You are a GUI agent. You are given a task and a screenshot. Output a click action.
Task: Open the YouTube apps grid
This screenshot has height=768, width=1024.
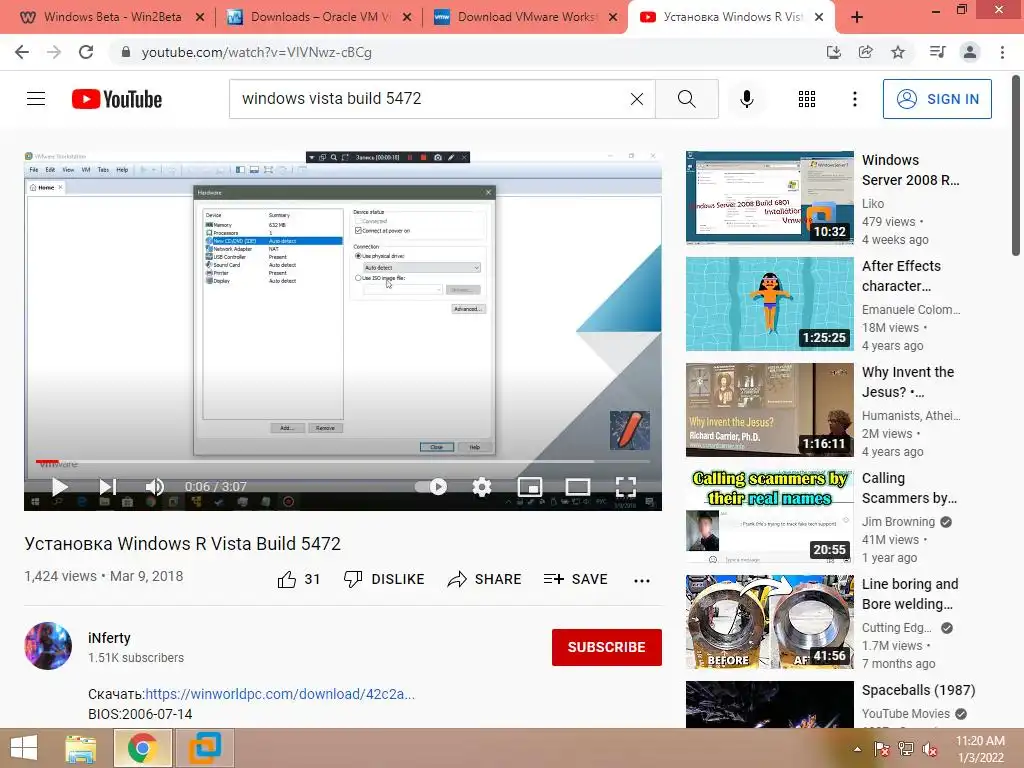coord(807,99)
